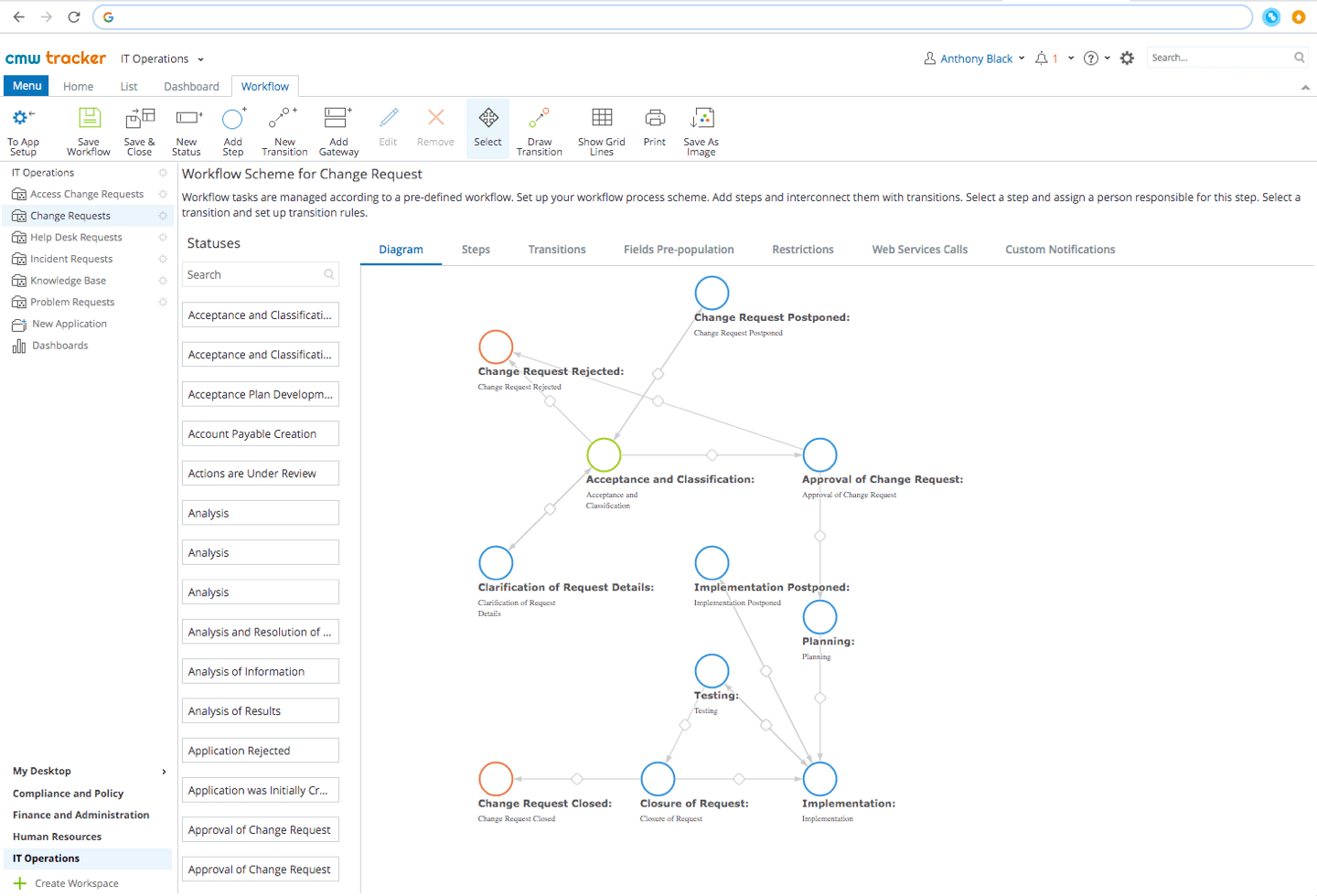Collapse the ribbon with the chevron
1317x896 pixels.
pyautogui.click(x=1305, y=88)
